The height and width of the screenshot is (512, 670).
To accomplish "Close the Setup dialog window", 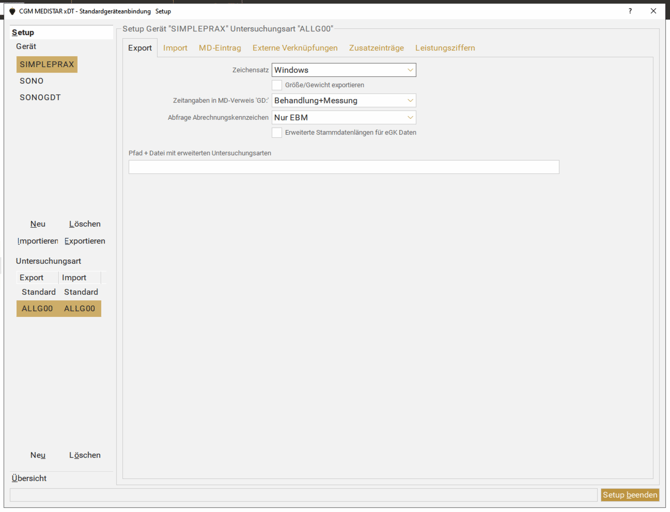I will coord(653,11).
